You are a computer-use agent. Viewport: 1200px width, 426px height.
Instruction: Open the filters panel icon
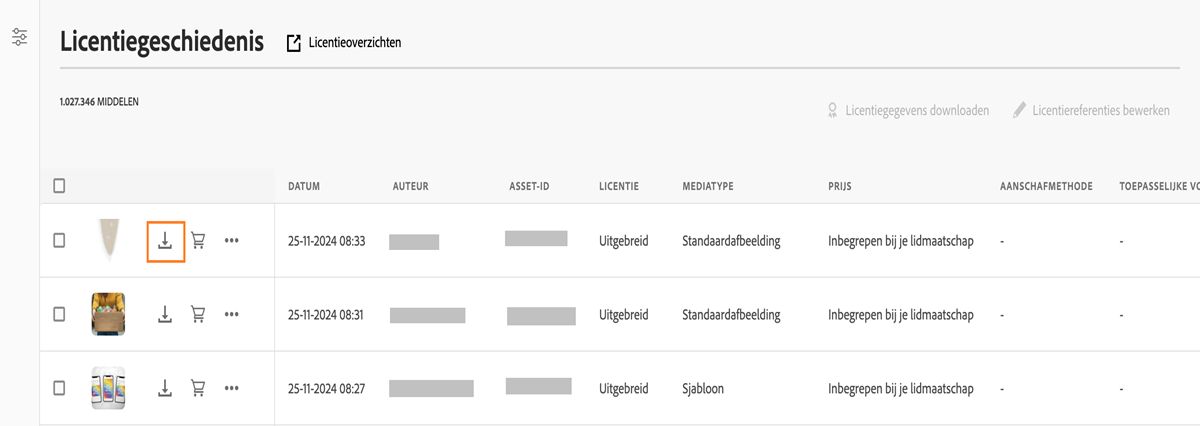click(19, 38)
